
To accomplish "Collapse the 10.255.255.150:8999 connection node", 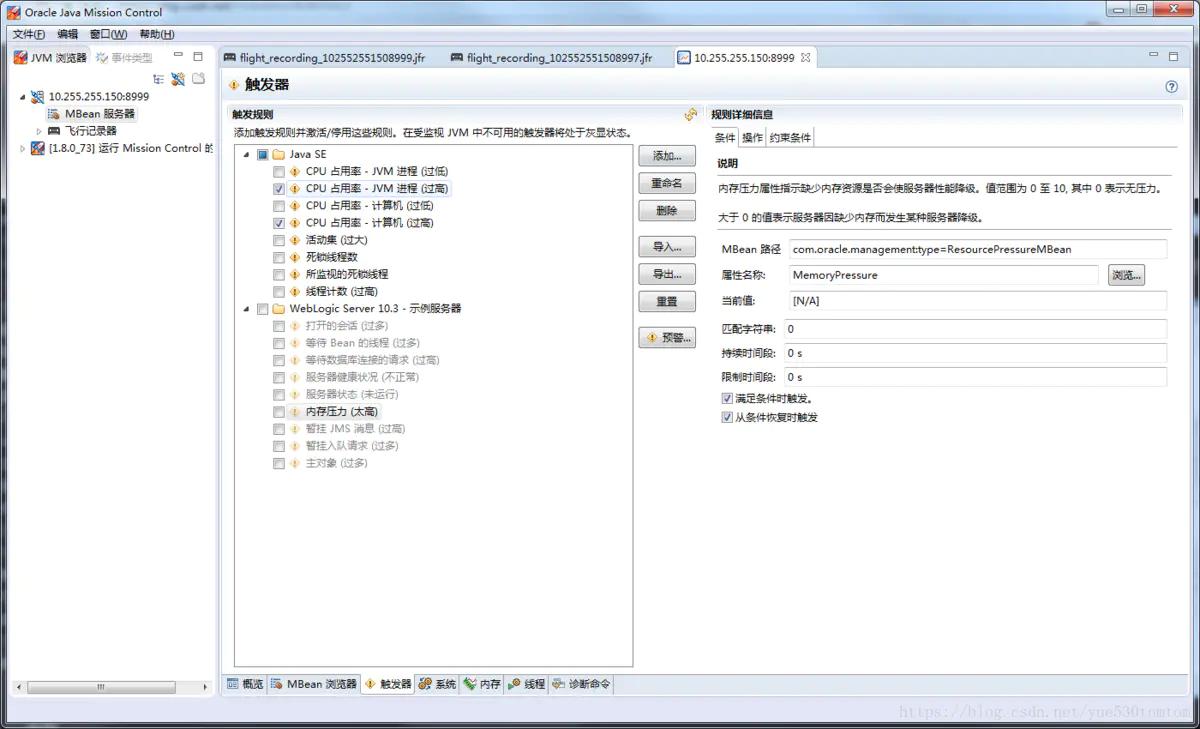I will coord(23,97).
